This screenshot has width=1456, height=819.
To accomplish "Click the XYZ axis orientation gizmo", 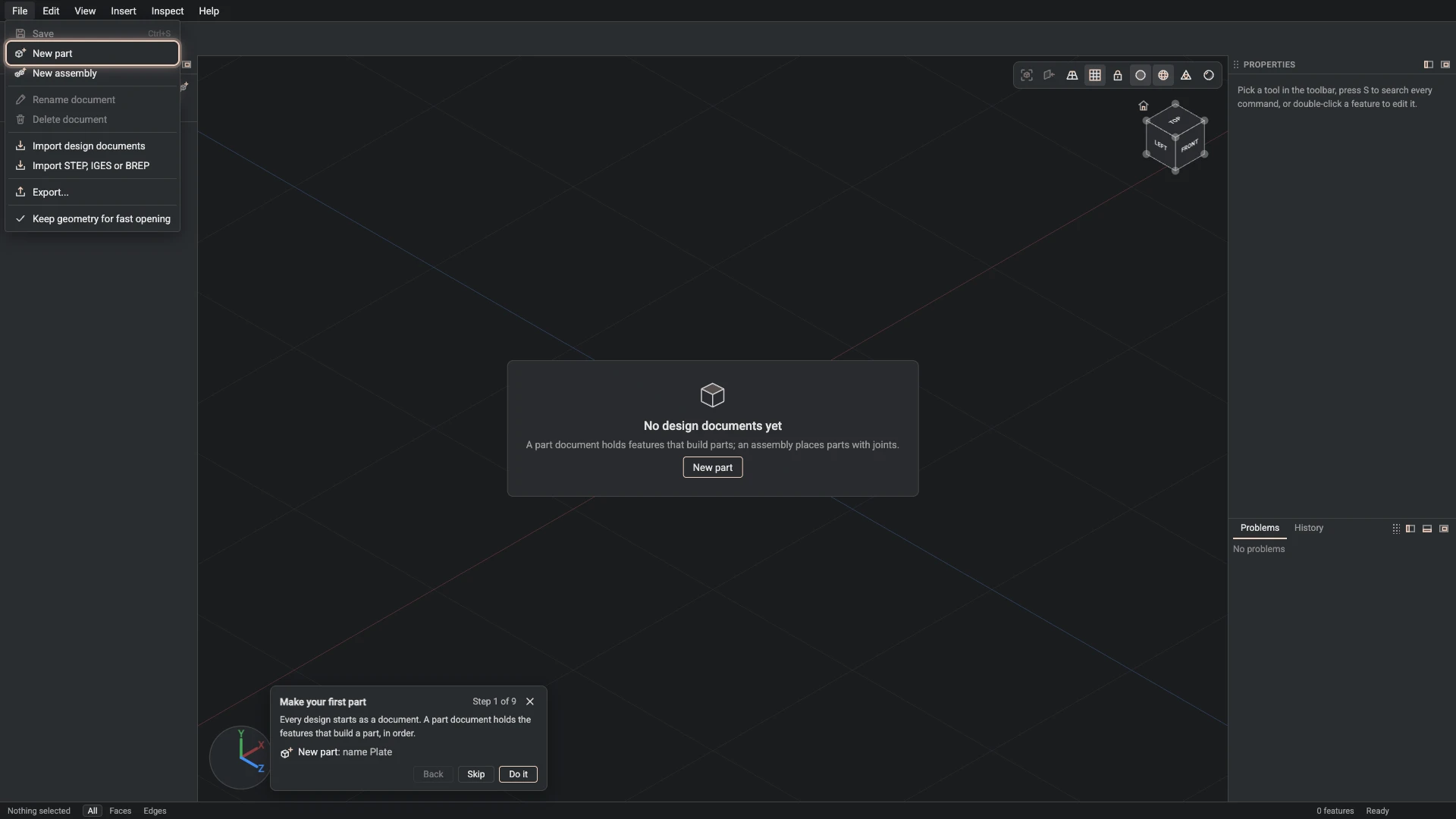I will click(x=241, y=757).
